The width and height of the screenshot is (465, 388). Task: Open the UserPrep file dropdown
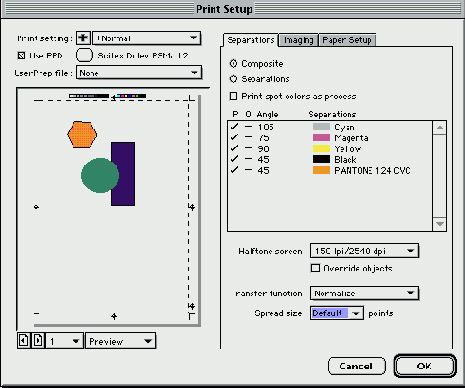(x=139, y=73)
